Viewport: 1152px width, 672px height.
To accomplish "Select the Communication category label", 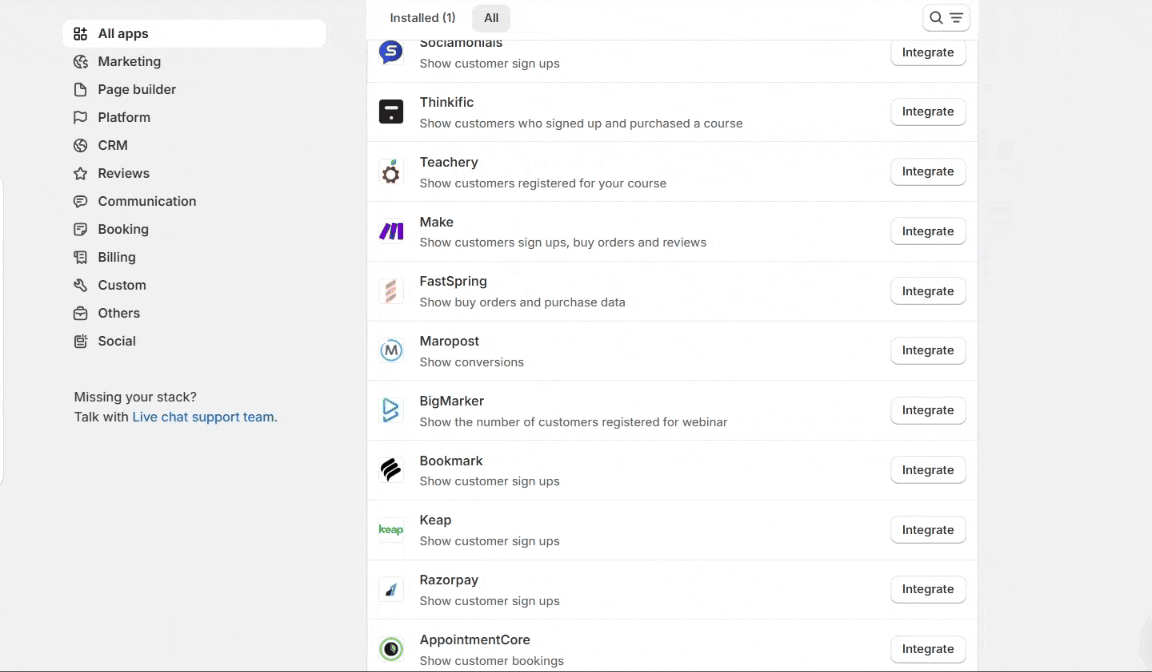I will click(147, 201).
